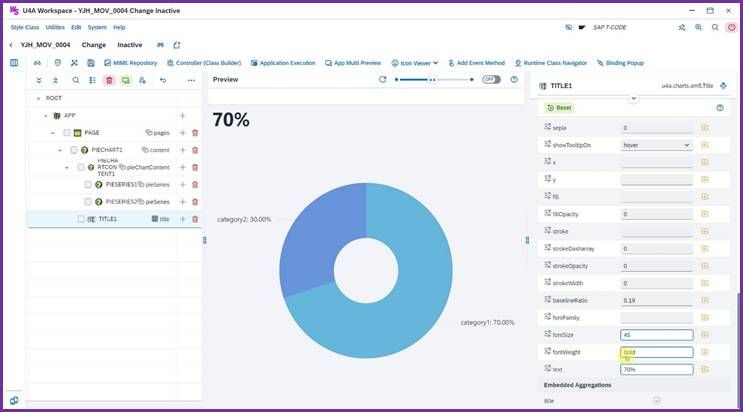Open binding icon for the fontSize property
Viewport: 743px width, 412px height.
point(705,335)
